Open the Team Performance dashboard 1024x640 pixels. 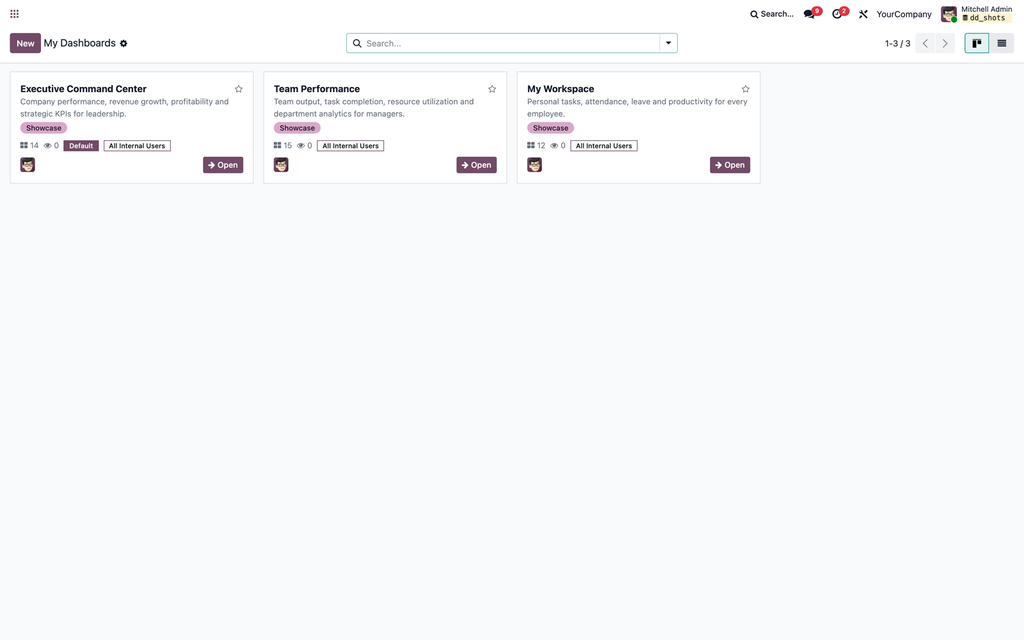coord(476,165)
